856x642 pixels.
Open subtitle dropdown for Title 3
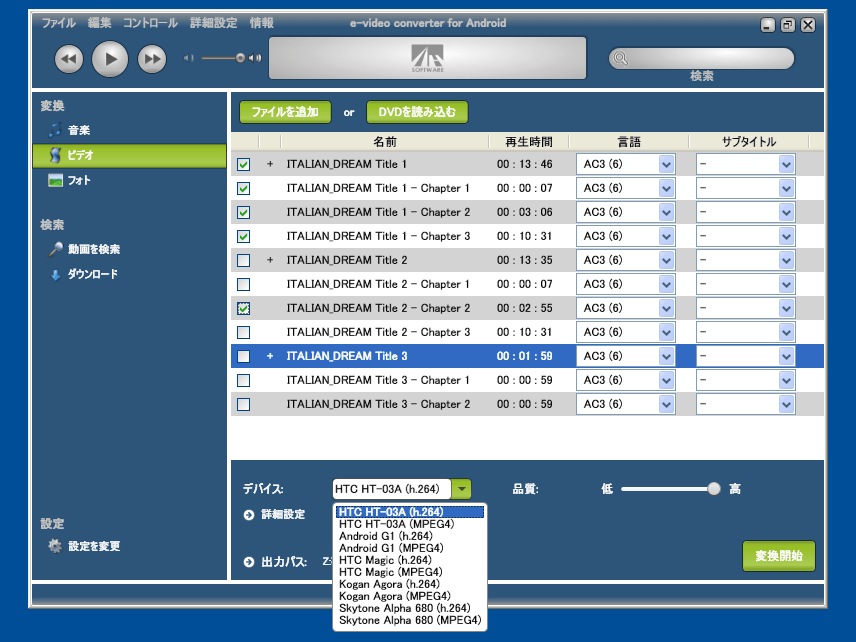pos(786,356)
